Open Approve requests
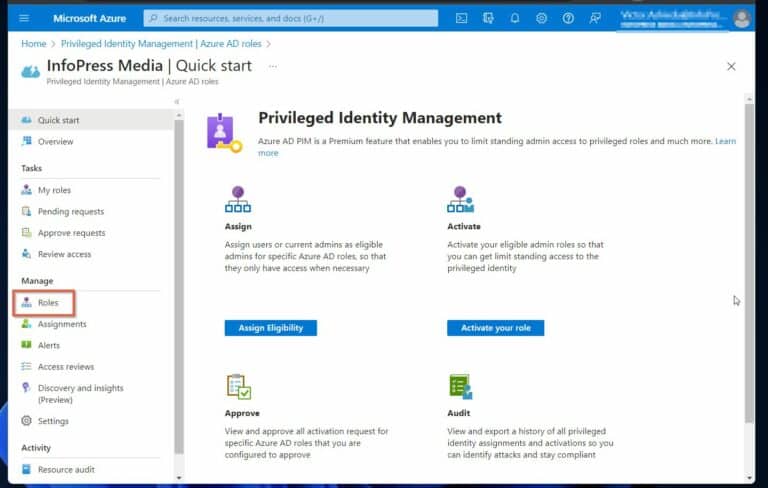768x488 pixels. (72, 233)
